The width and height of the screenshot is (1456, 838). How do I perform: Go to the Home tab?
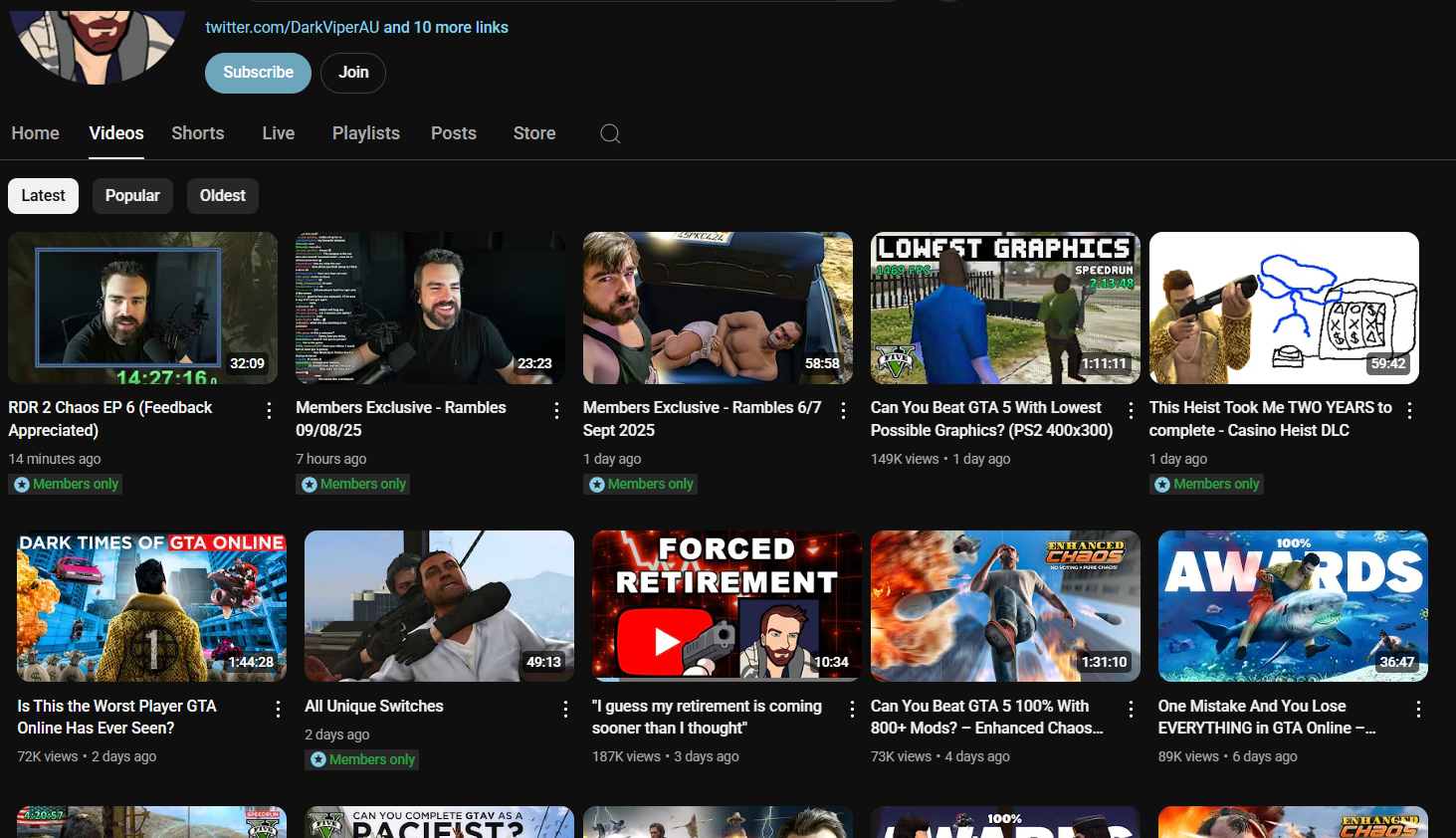click(x=36, y=133)
